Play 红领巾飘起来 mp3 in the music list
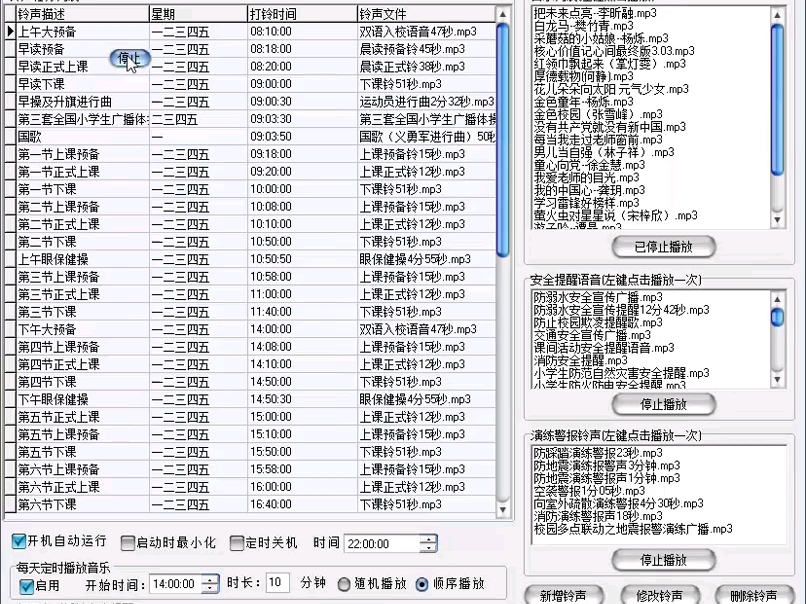 610,64
